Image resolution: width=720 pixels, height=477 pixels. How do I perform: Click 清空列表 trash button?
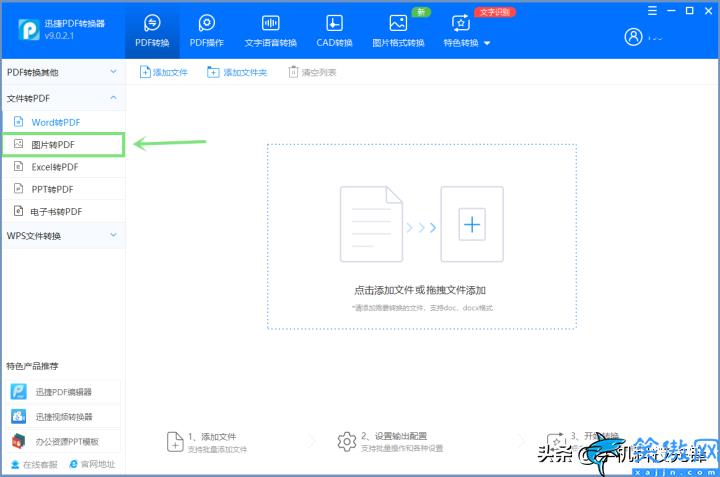pos(312,72)
